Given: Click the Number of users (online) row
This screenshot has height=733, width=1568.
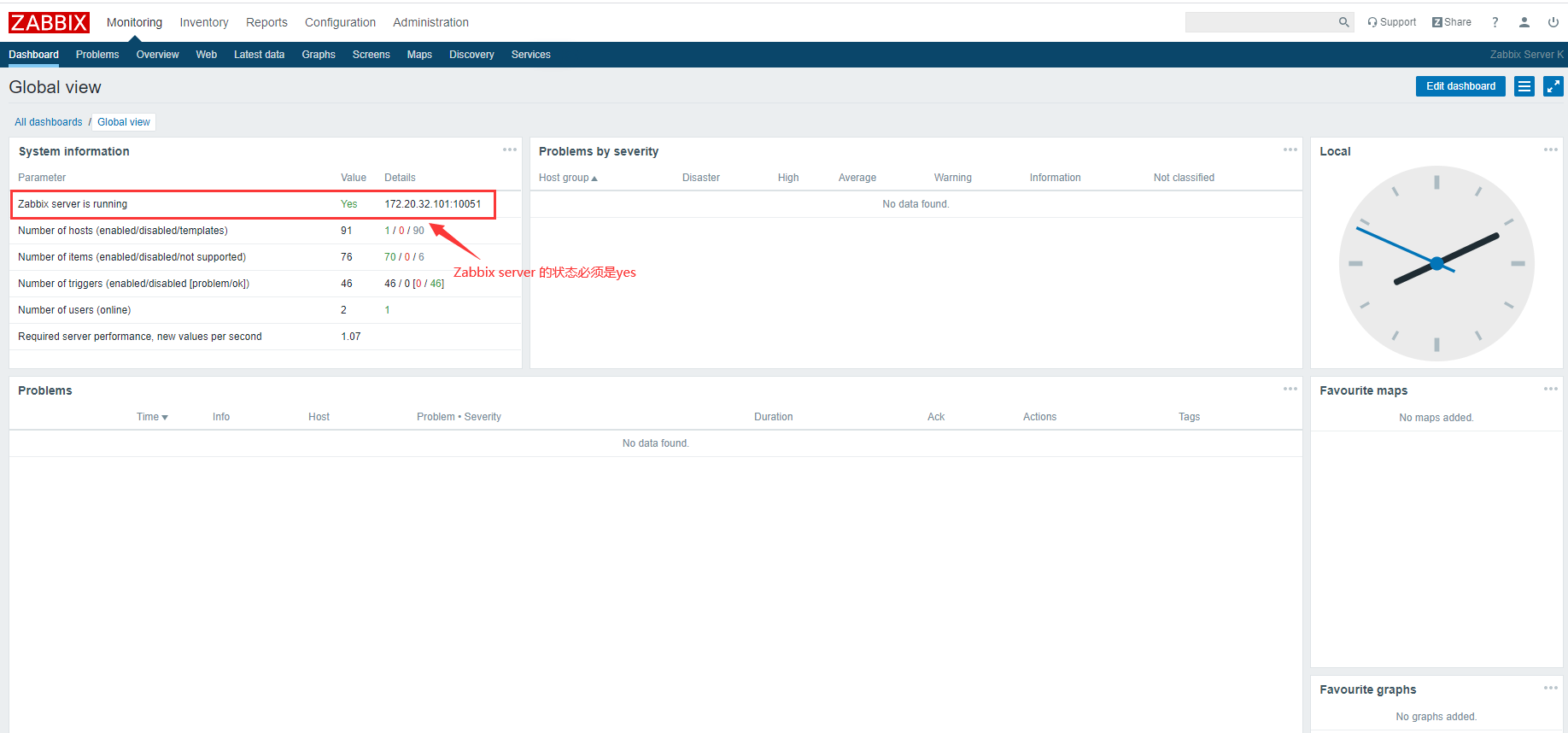Looking at the screenshot, I should (x=266, y=310).
